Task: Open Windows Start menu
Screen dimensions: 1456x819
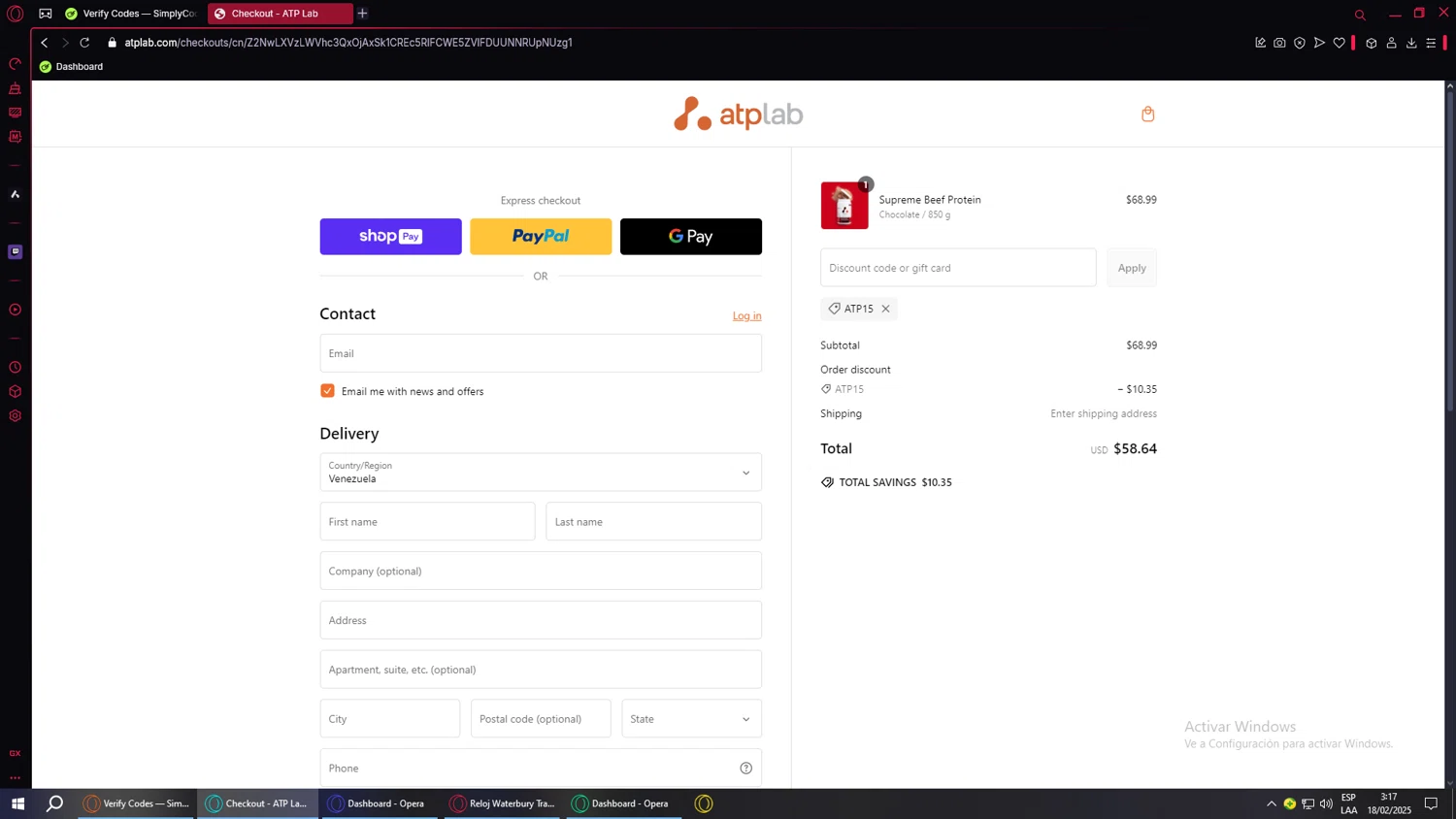Action: (x=17, y=803)
